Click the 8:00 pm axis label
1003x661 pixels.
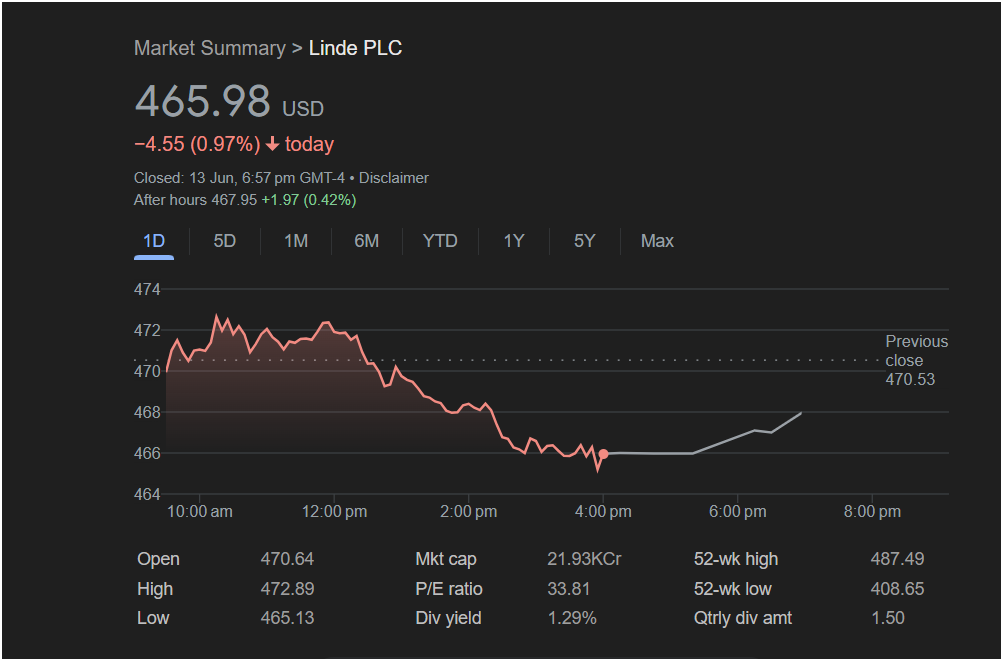pyautogui.click(x=873, y=512)
